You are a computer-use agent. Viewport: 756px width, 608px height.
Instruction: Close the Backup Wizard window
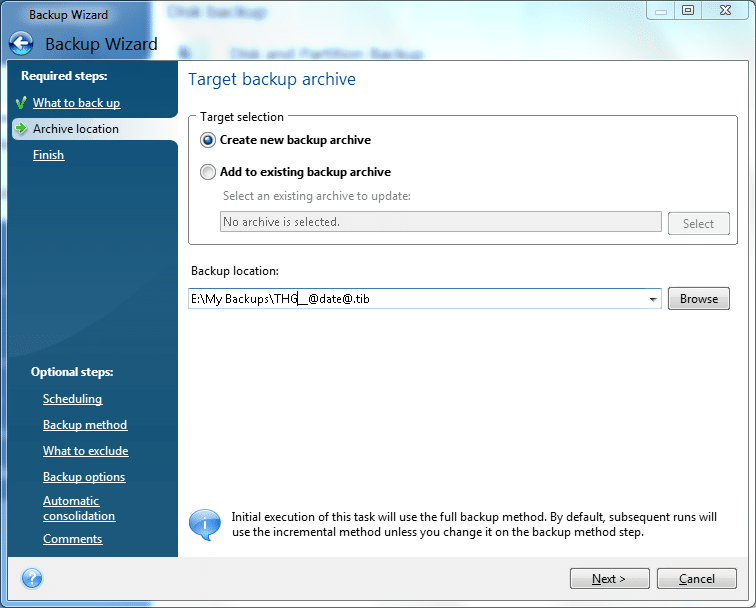tap(726, 10)
